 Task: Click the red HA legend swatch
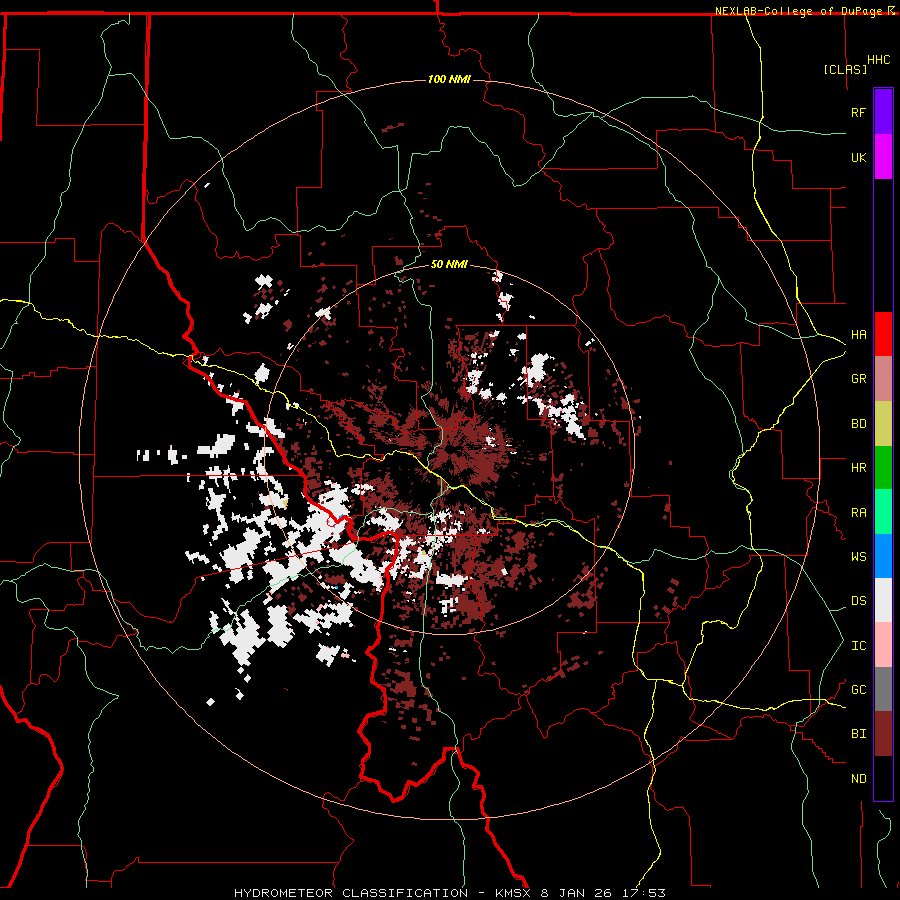883,334
